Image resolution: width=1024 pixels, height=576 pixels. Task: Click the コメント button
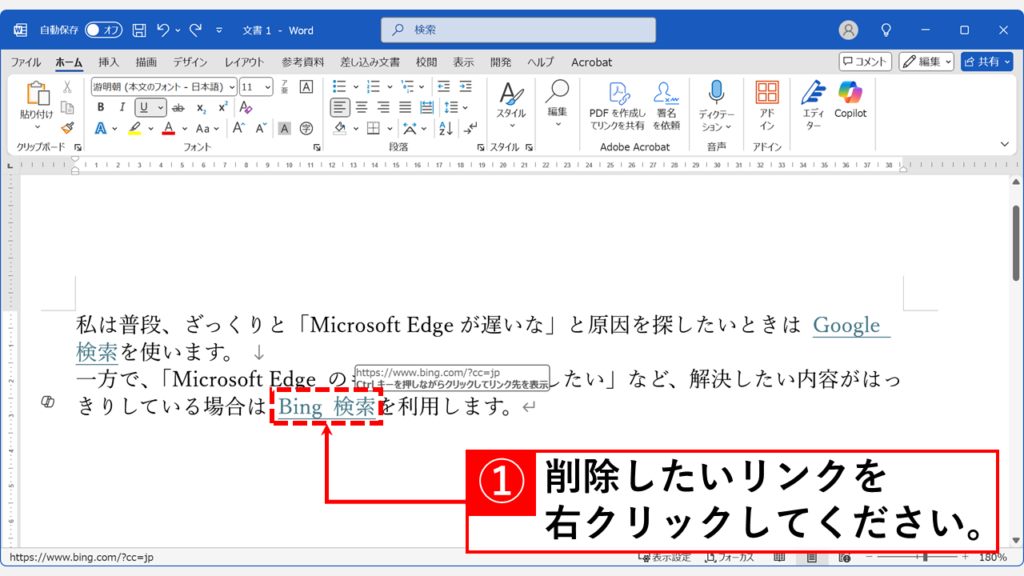(865, 61)
